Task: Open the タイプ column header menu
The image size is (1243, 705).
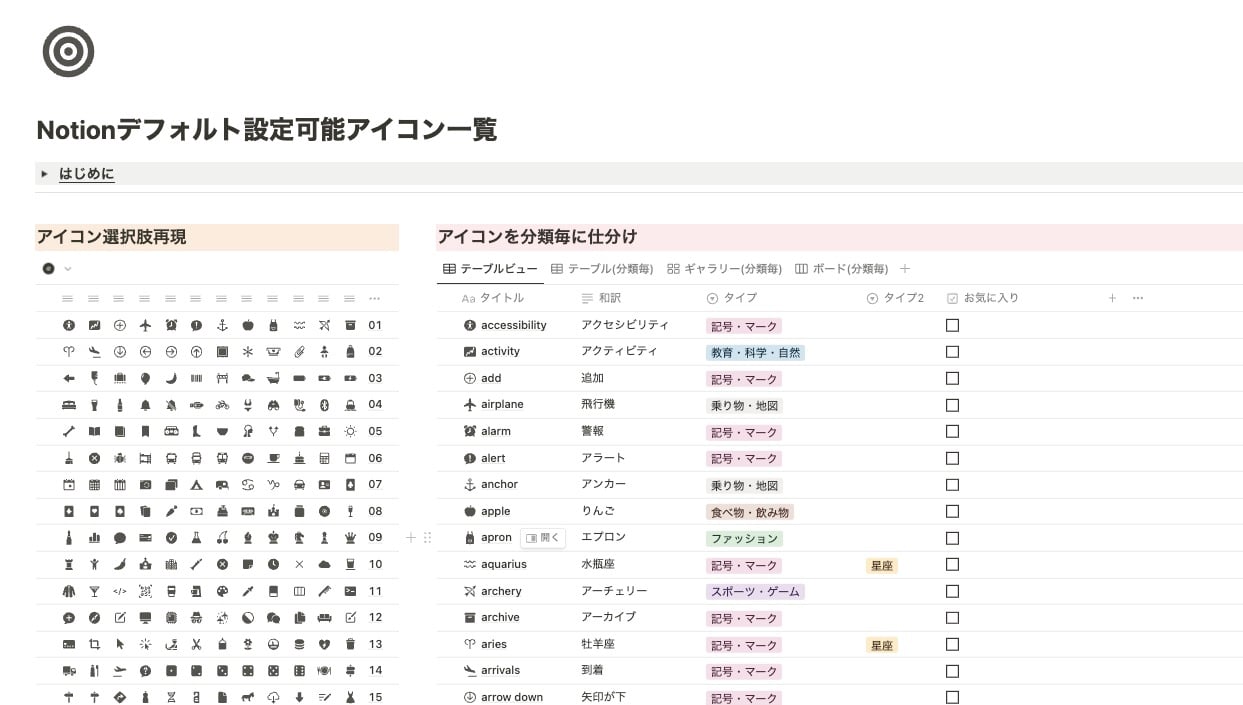Action: point(732,298)
